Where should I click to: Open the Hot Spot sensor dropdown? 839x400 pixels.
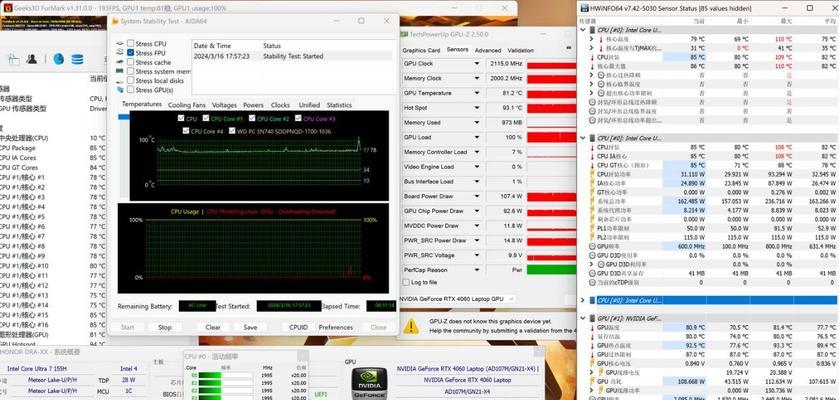tap(477, 107)
